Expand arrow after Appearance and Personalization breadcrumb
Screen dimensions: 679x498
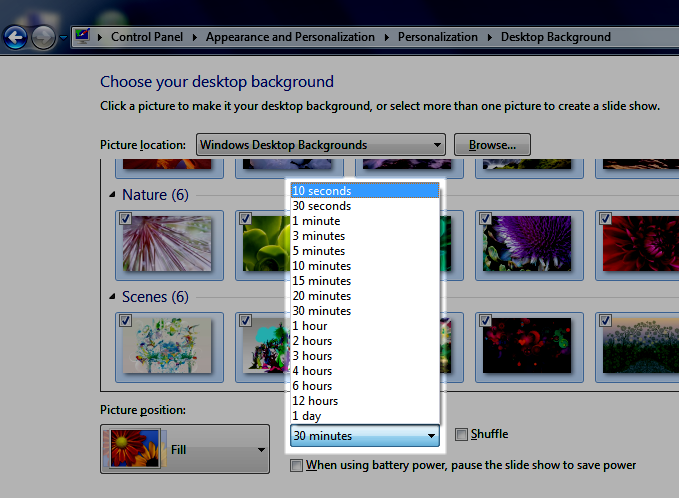[386, 38]
